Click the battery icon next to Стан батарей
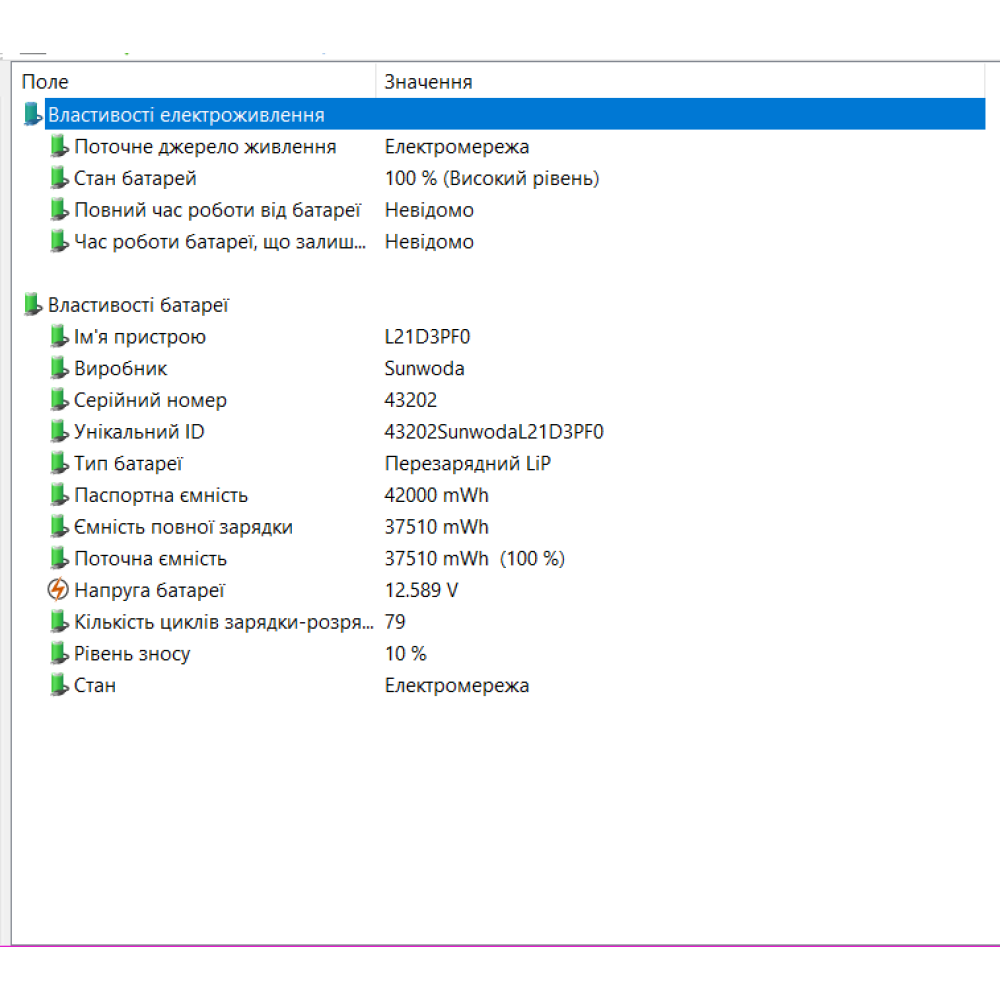 [59, 179]
